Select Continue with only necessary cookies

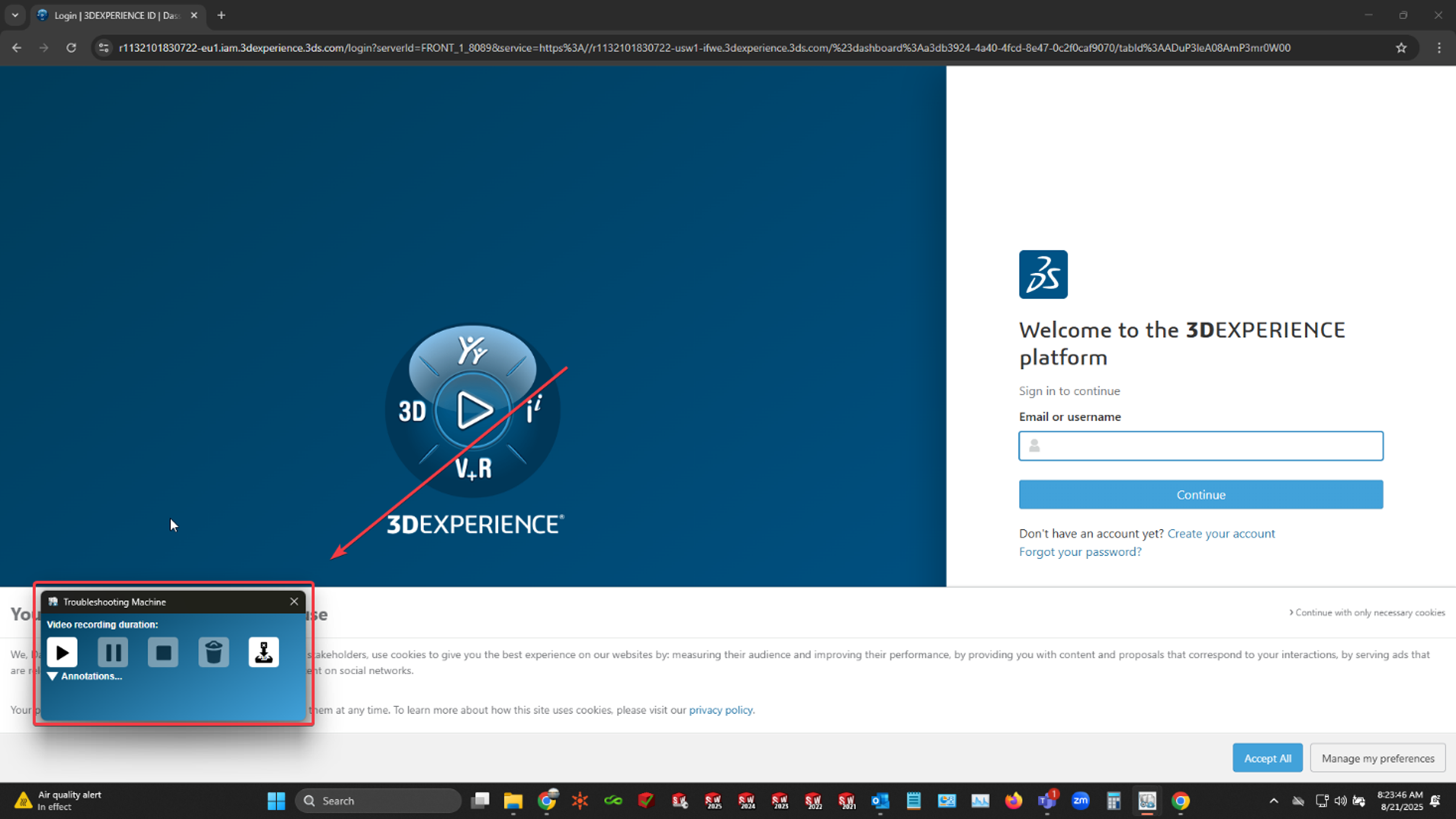pyautogui.click(x=1367, y=612)
